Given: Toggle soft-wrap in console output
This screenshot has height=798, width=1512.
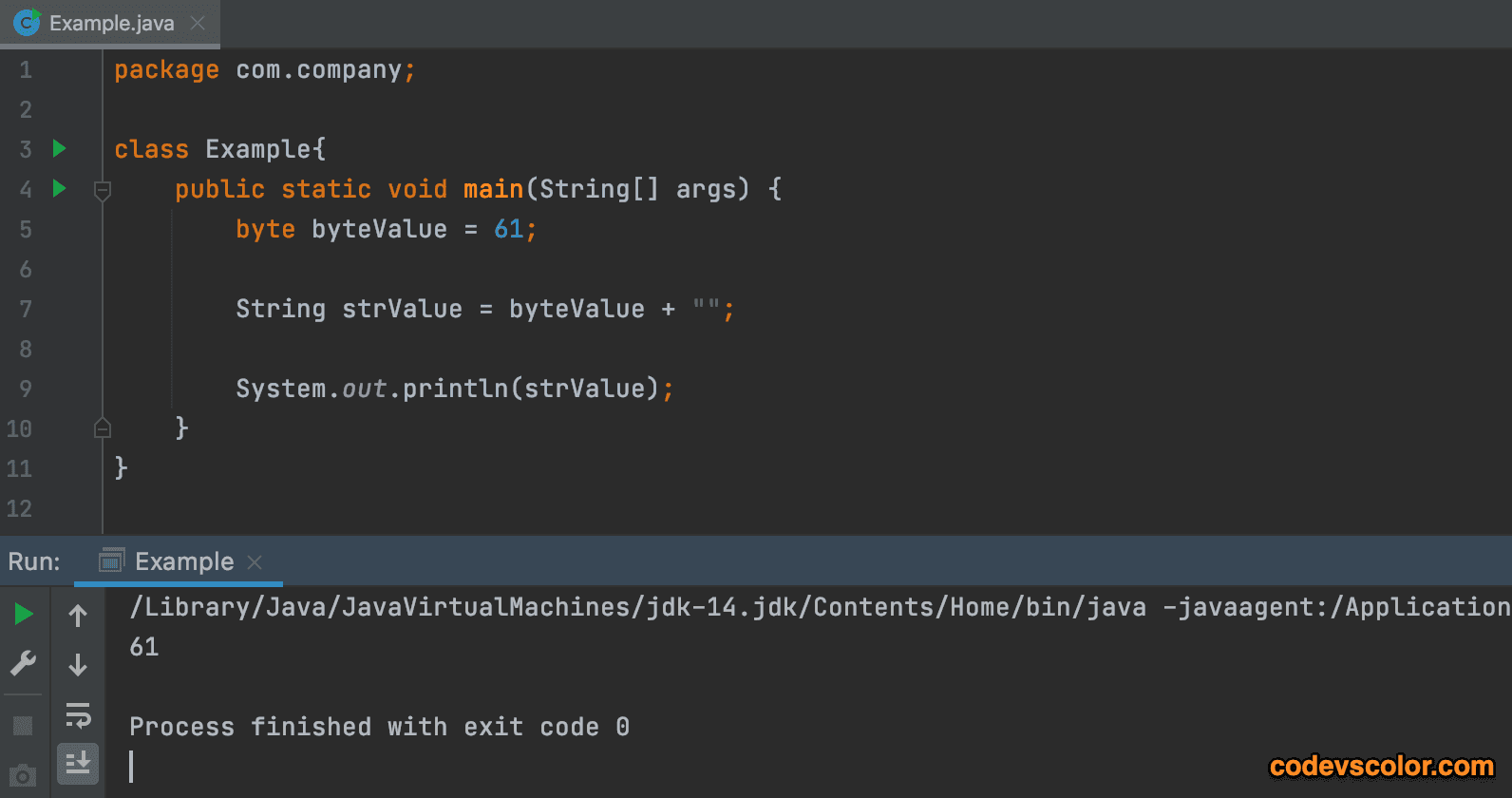Looking at the screenshot, I should [x=78, y=714].
